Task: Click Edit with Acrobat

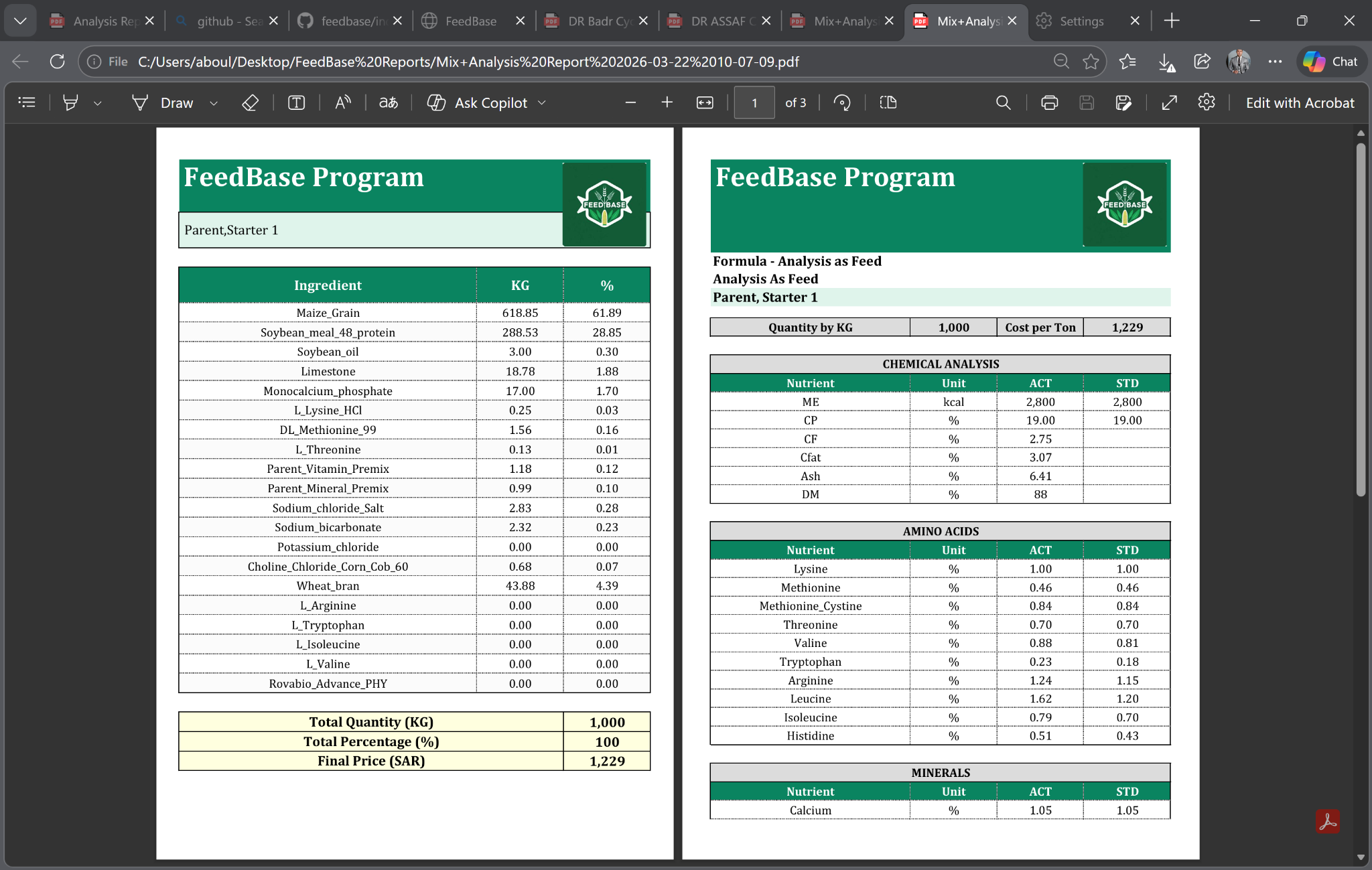Action: (x=1299, y=102)
